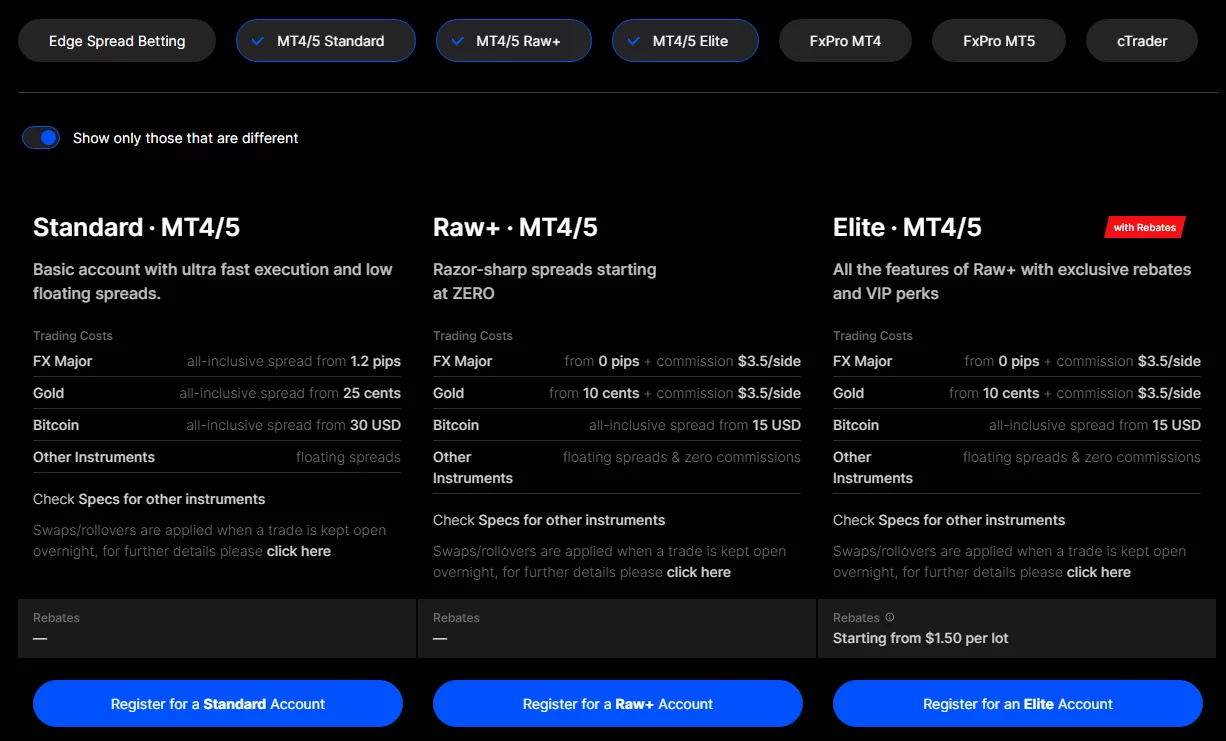Toggle 'Show only those that are different' switch
Viewport: 1226px width, 741px height.
click(41, 138)
